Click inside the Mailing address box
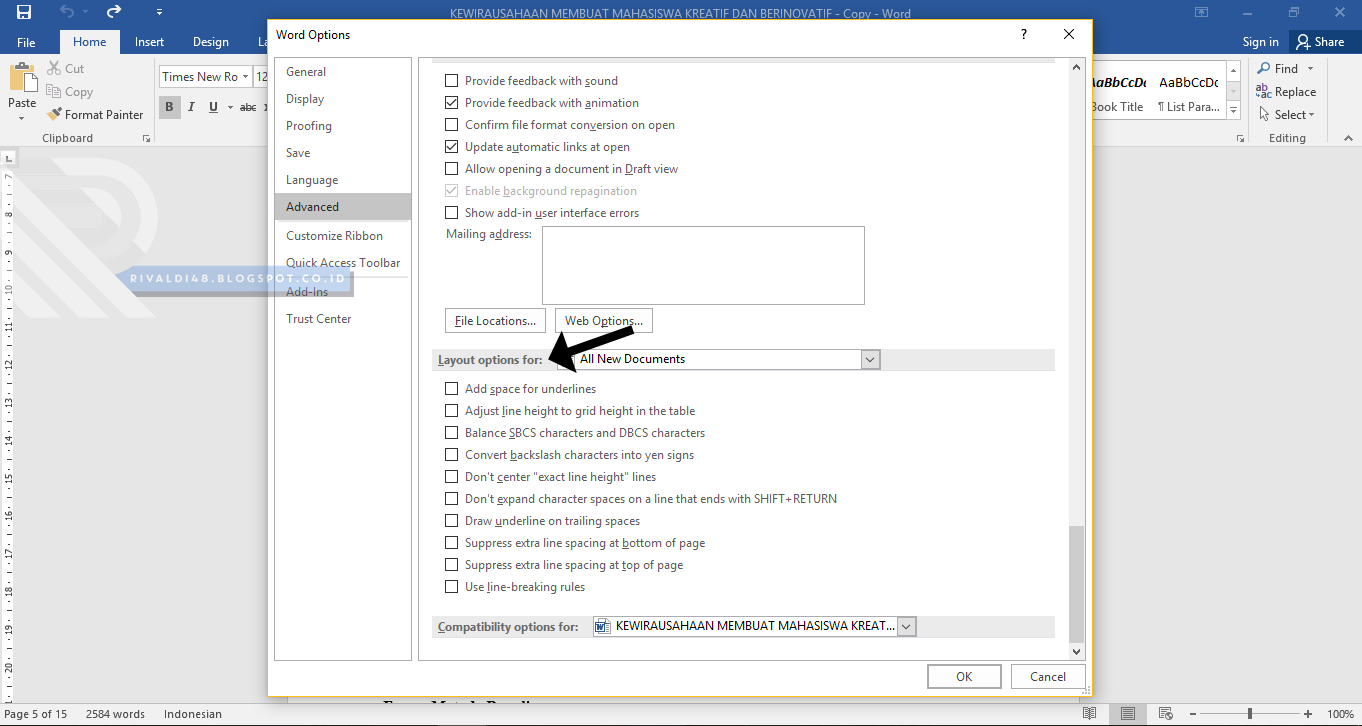The image size is (1362, 726). click(x=703, y=265)
